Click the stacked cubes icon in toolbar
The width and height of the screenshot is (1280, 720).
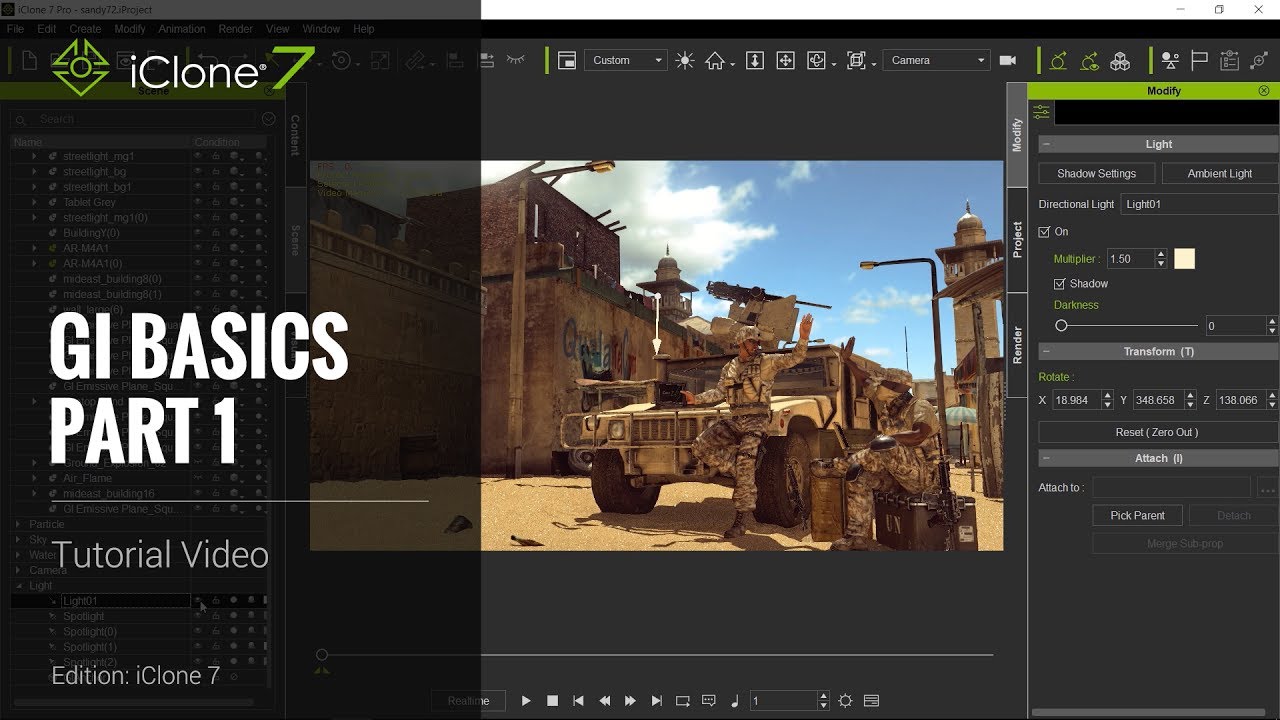pyautogui.click(x=1120, y=61)
